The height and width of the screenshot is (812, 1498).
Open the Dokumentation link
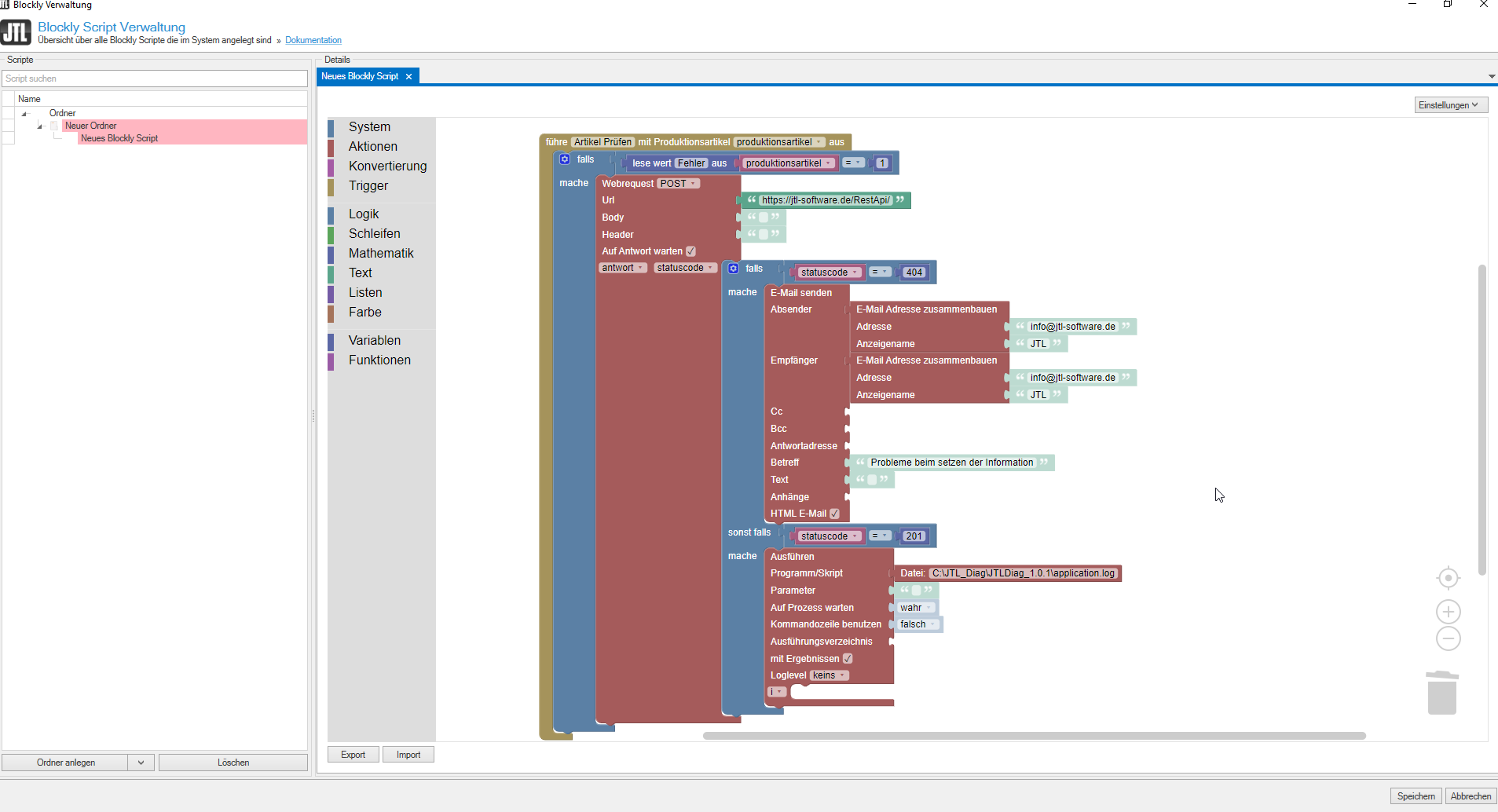click(x=313, y=40)
